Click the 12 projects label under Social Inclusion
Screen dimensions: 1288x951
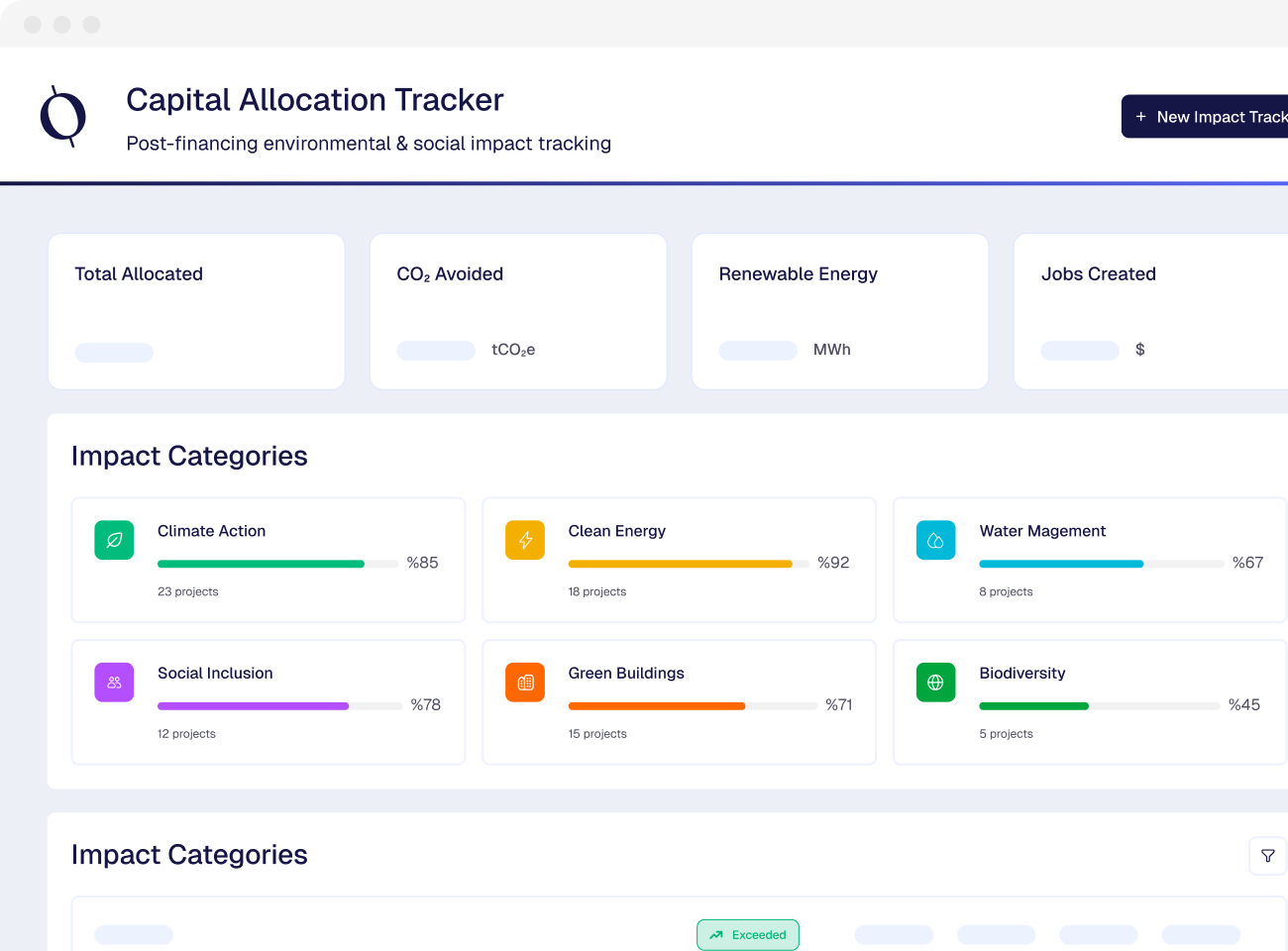pos(186,734)
